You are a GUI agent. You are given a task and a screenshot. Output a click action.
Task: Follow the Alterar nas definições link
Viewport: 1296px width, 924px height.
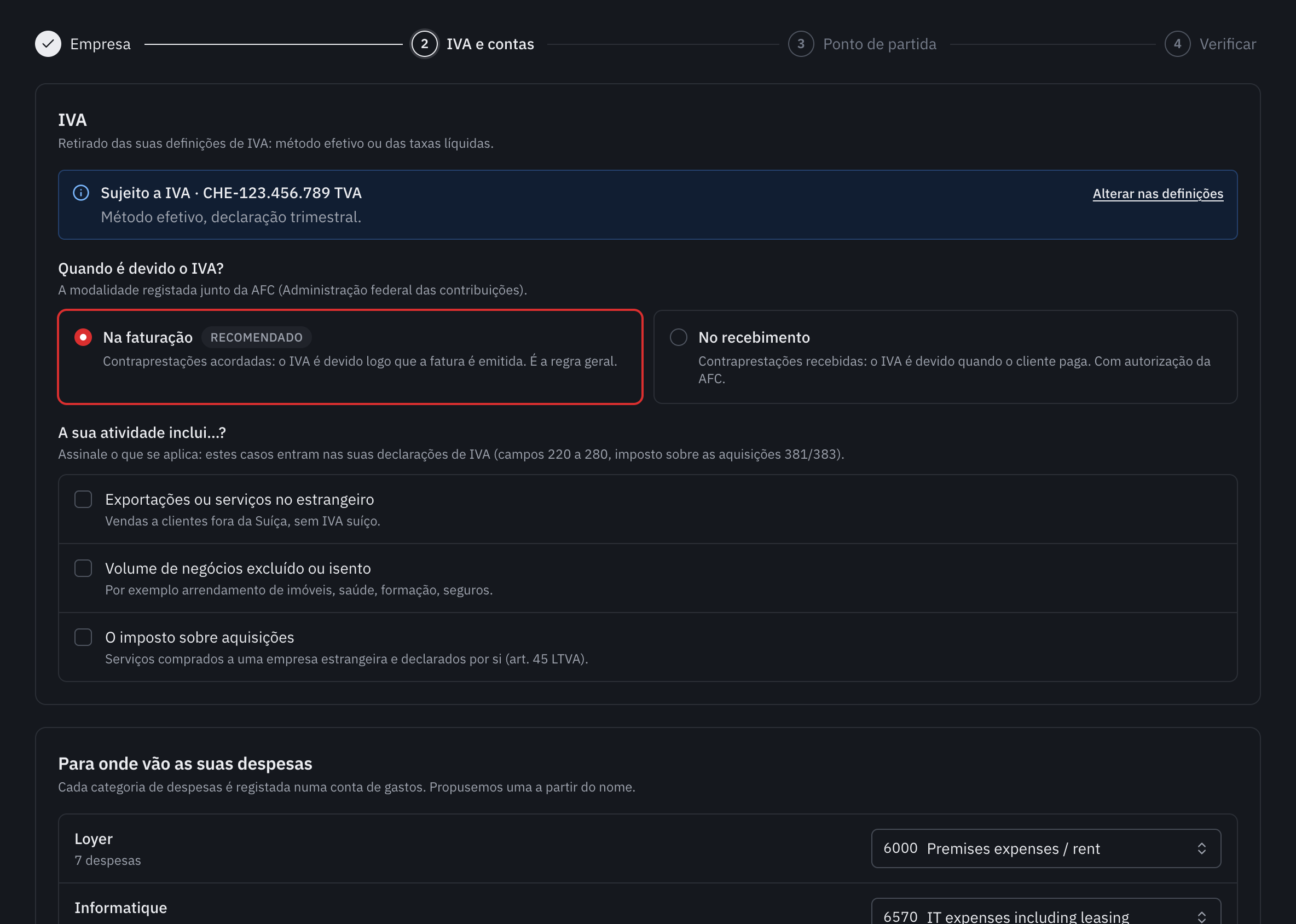click(x=1158, y=193)
